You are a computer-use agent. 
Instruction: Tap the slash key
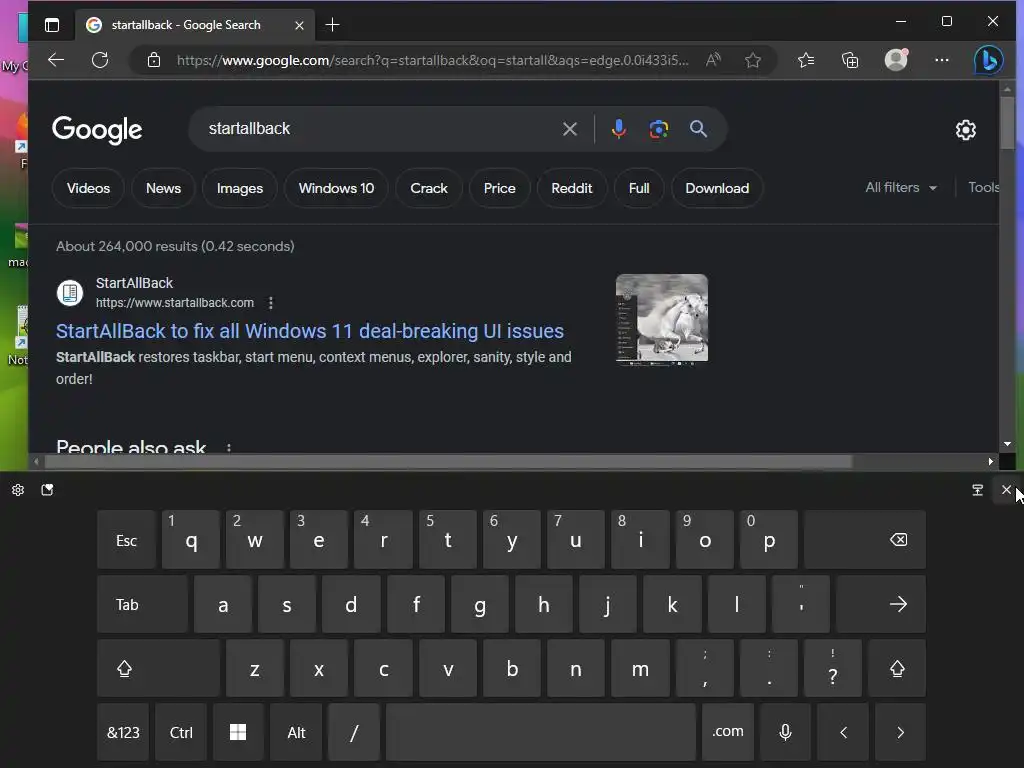354,732
